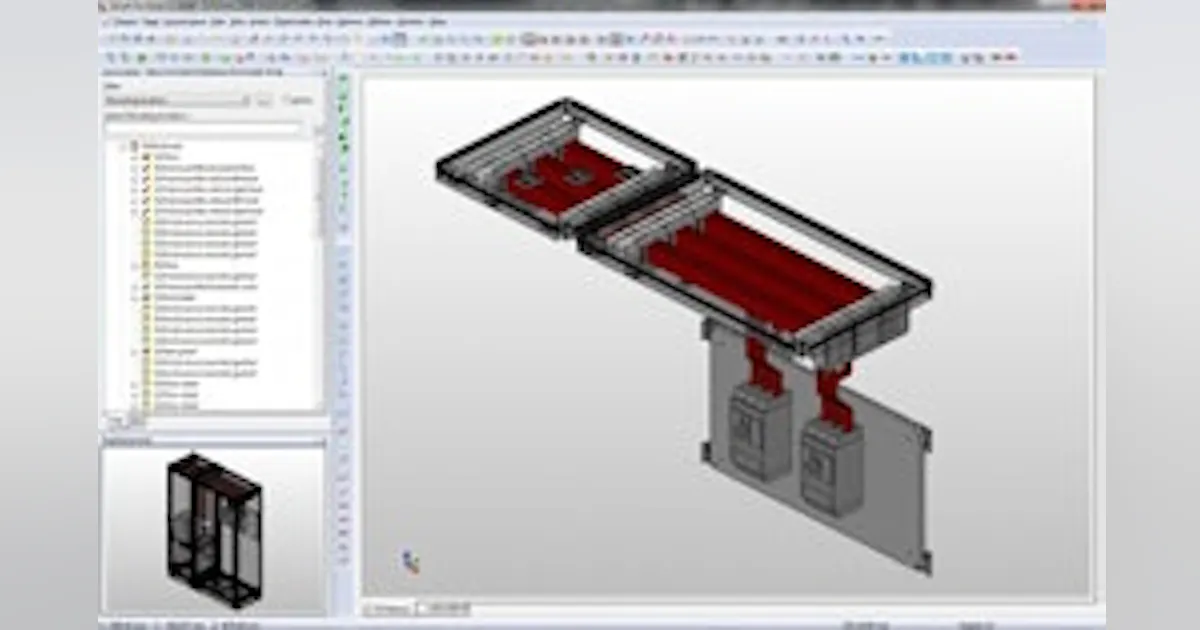Click the assembly icon at the tree root
The width and height of the screenshot is (1200, 630).
pos(133,145)
